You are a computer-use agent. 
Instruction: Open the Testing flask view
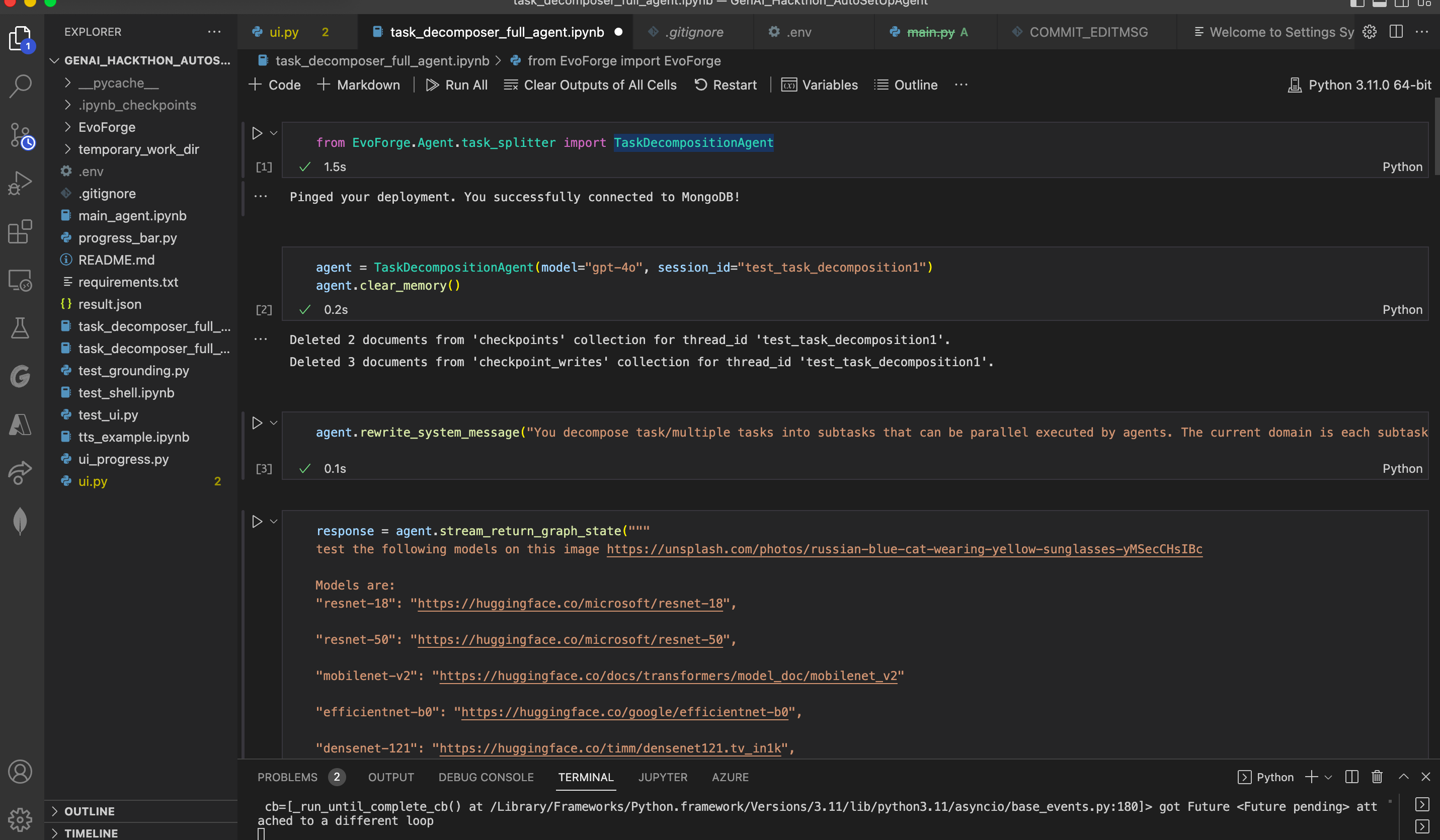click(x=21, y=328)
